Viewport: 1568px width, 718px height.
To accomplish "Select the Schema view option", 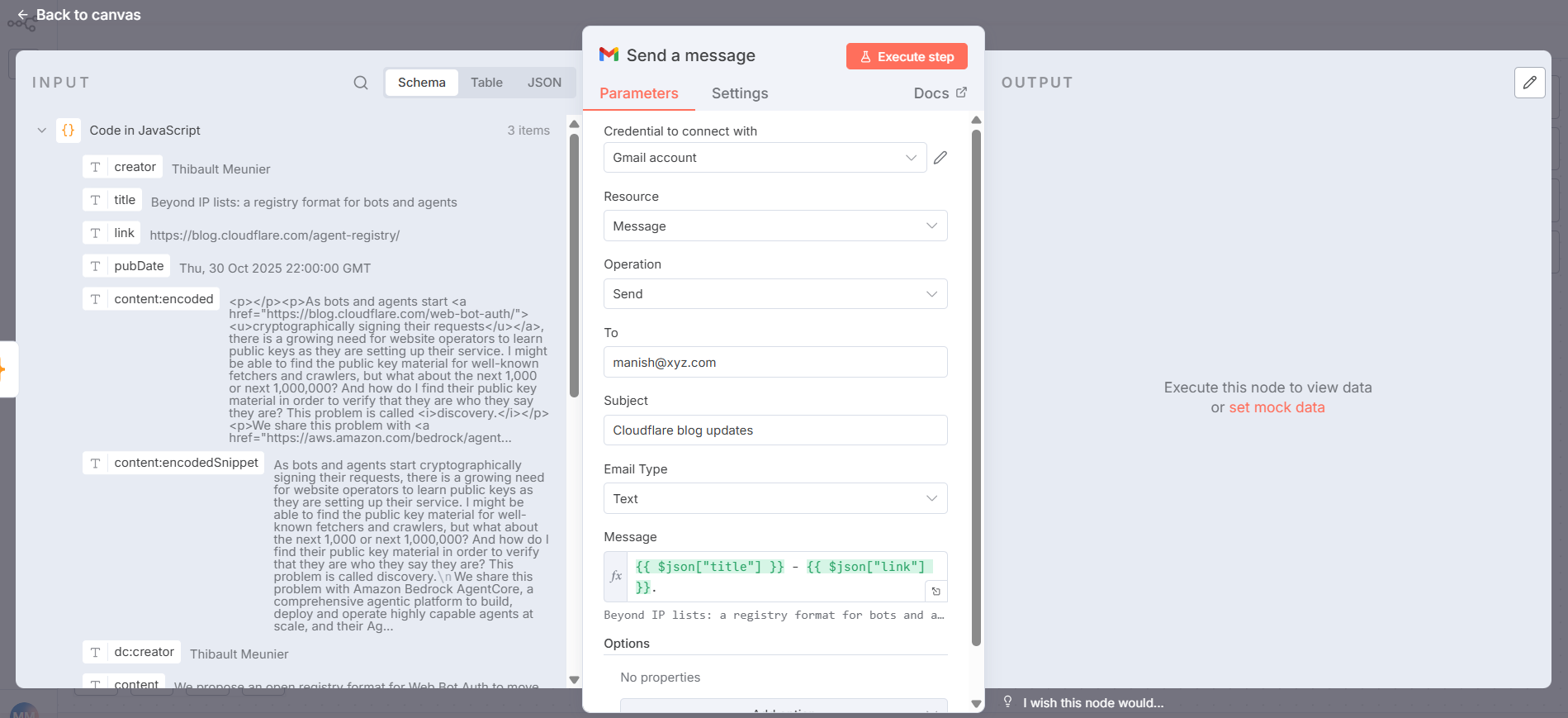I will coord(421,83).
